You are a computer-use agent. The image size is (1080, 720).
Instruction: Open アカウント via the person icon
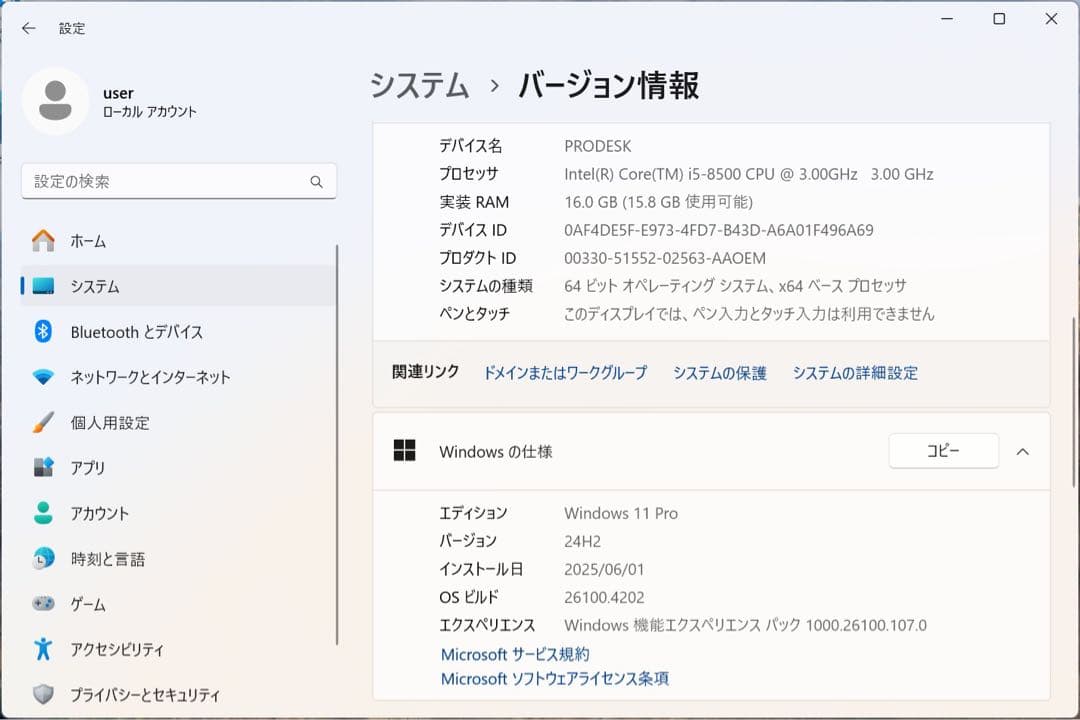(x=42, y=513)
